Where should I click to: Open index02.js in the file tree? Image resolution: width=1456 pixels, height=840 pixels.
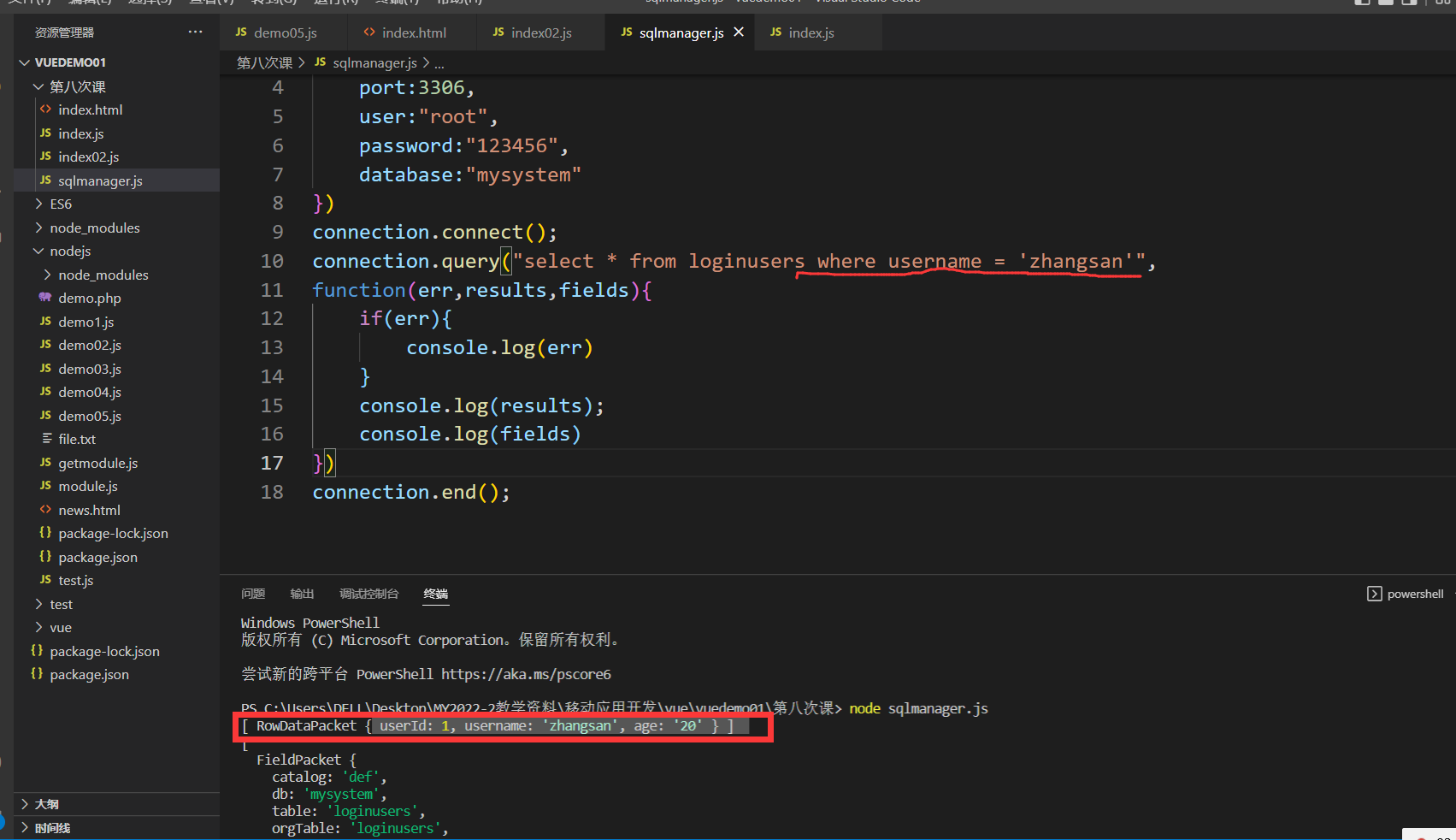pyautogui.click(x=116, y=157)
